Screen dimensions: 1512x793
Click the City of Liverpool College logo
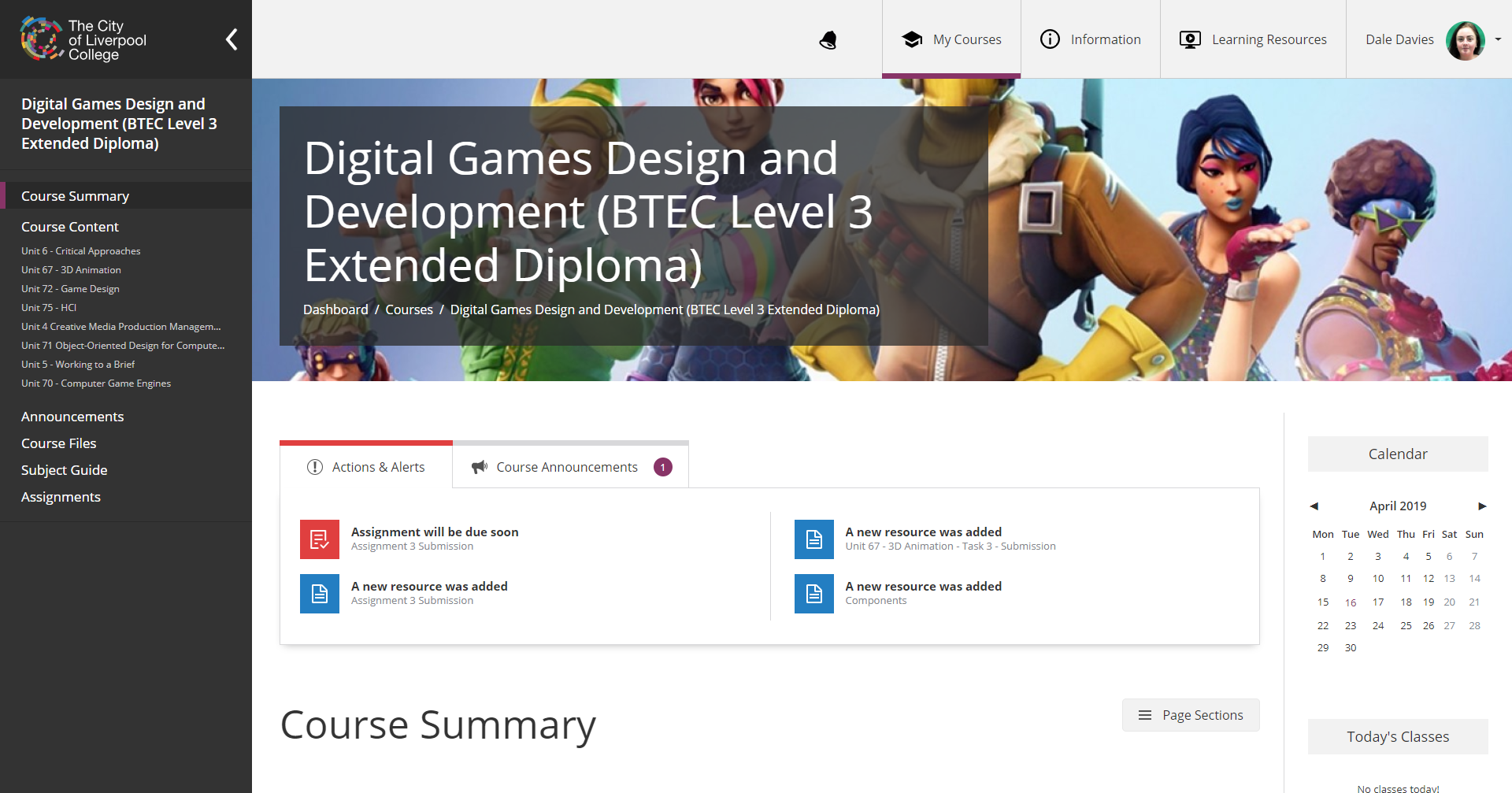84,39
